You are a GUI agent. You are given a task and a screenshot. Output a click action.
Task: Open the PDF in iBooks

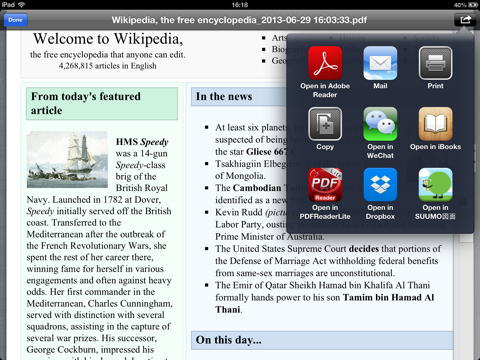(x=435, y=124)
